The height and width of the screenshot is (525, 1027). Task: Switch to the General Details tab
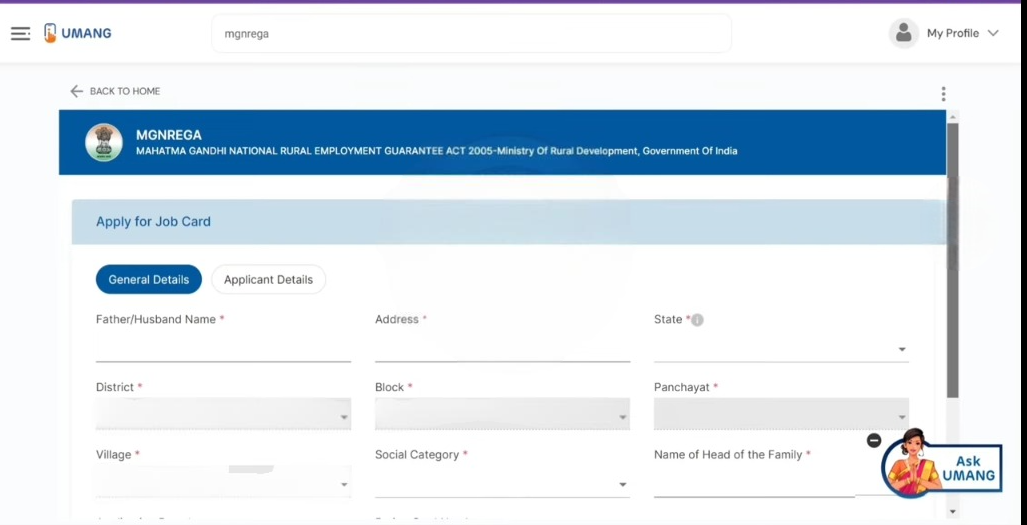[x=149, y=280]
